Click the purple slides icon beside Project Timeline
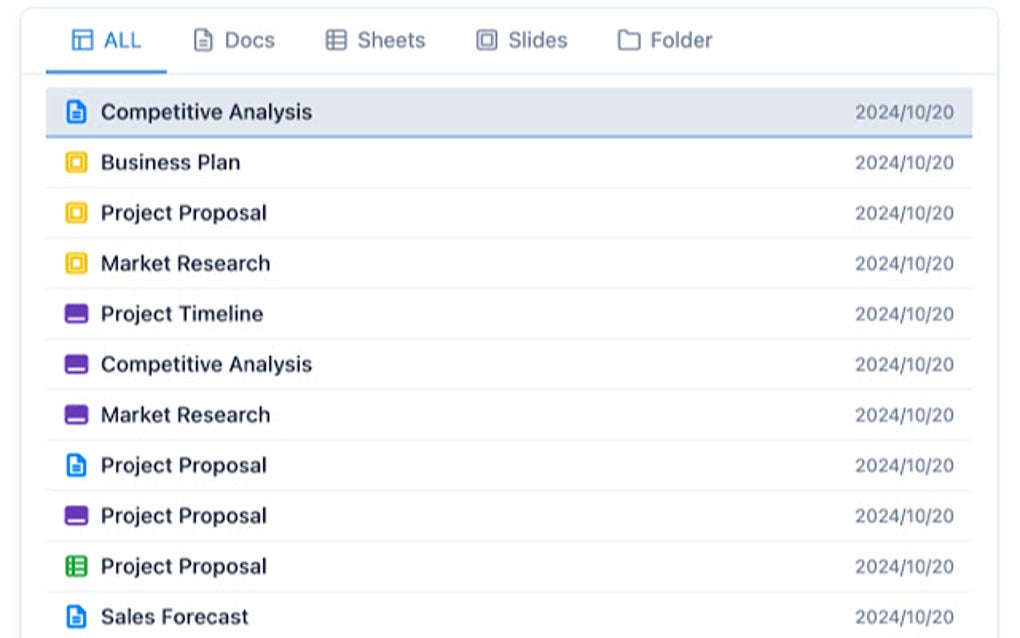 pyautogui.click(x=78, y=313)
